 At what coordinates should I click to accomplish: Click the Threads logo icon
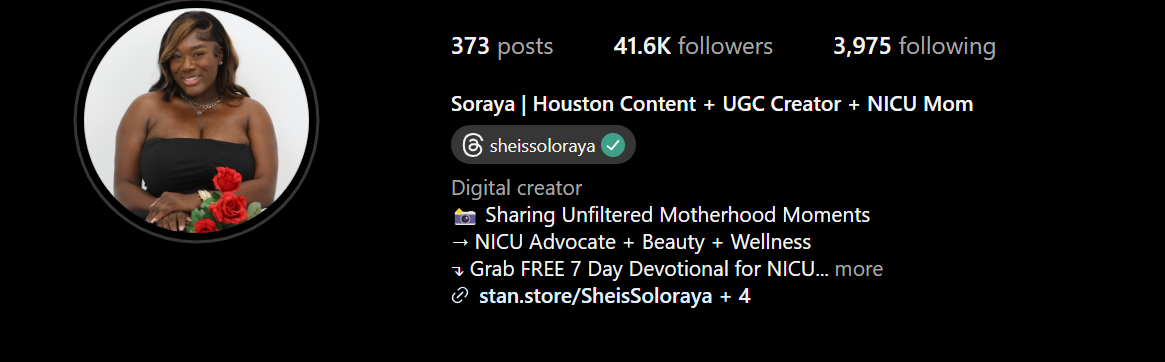tap(473, 146)
